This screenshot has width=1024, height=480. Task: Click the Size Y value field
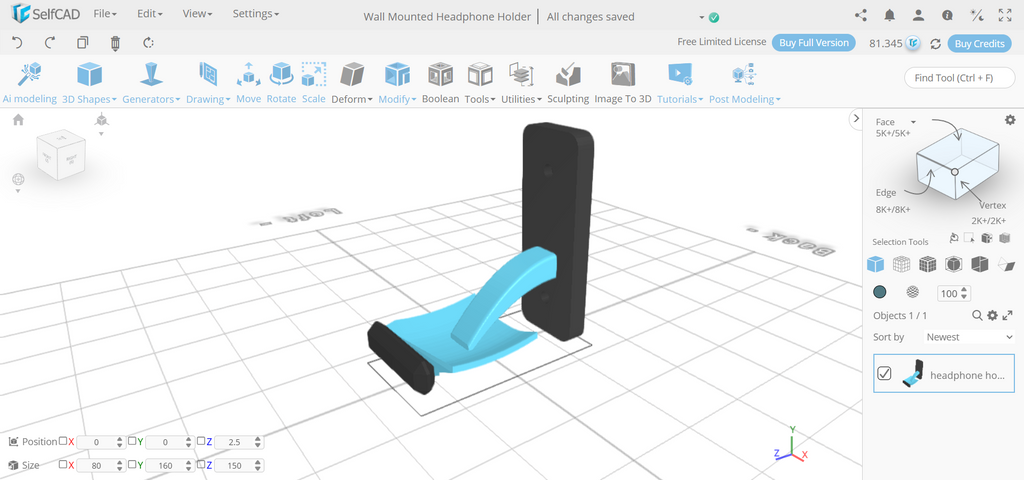click(170, 466)
